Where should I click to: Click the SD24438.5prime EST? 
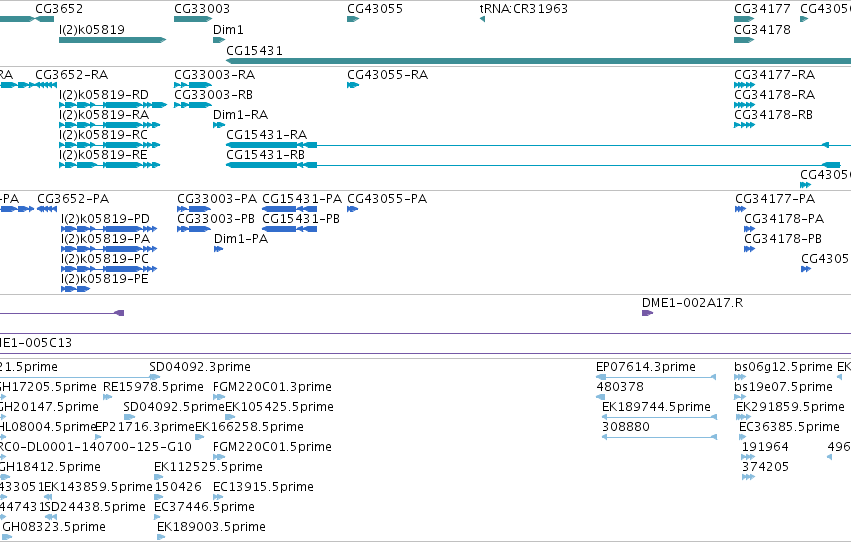click(51, 517)
